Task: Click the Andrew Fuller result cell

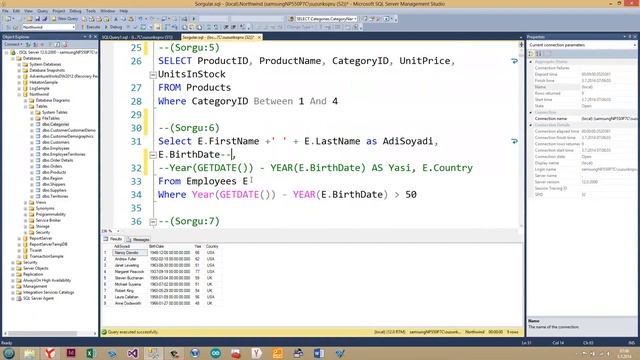Action: pos(130,259)
